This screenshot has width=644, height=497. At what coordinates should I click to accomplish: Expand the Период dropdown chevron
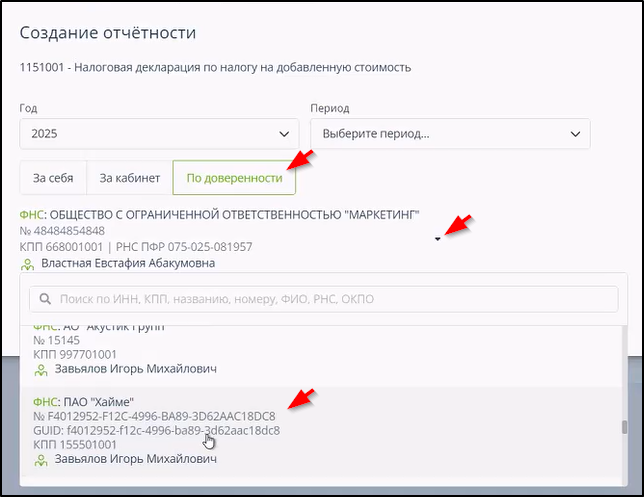point(575,134)
